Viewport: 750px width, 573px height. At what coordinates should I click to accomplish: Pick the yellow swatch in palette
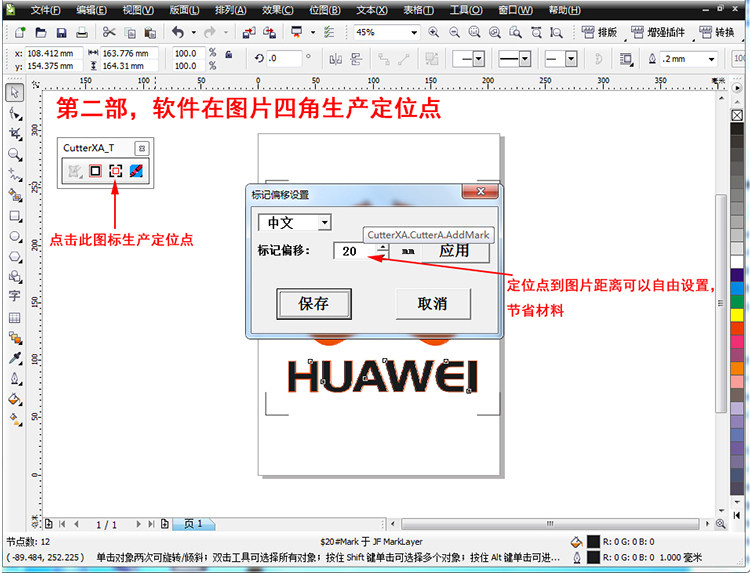(x=737, y=315)
